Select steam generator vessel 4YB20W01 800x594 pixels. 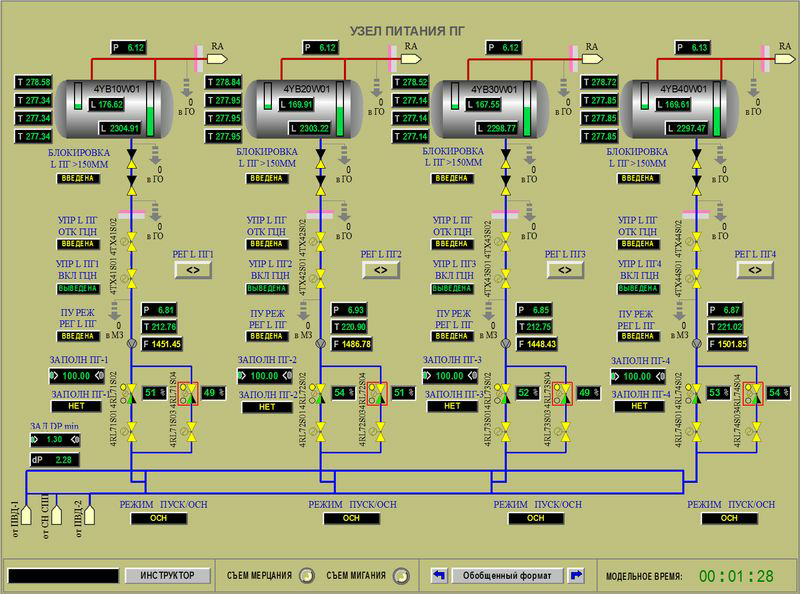[304, 109]
